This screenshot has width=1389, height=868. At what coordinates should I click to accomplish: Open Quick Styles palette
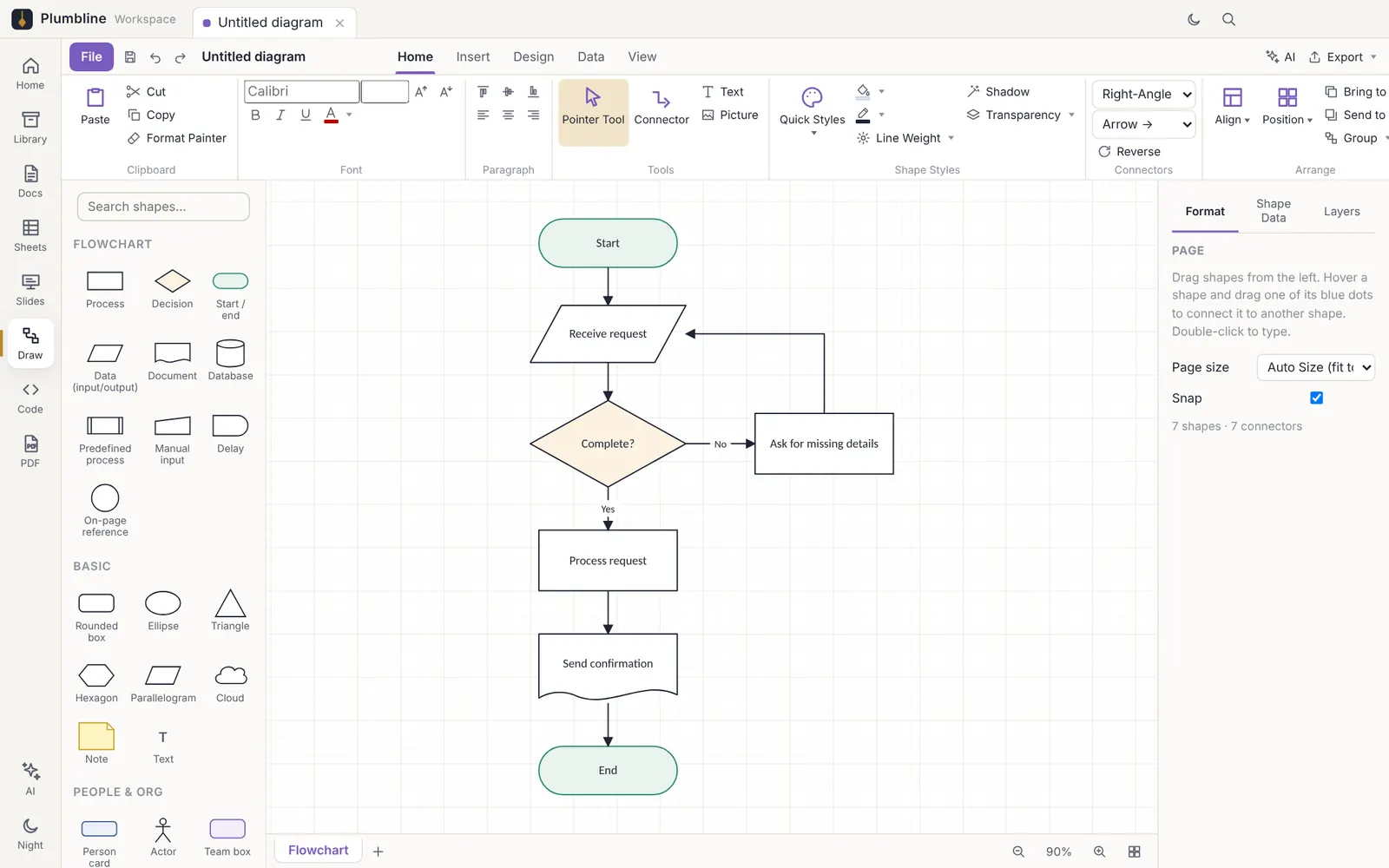click(812, 109)
